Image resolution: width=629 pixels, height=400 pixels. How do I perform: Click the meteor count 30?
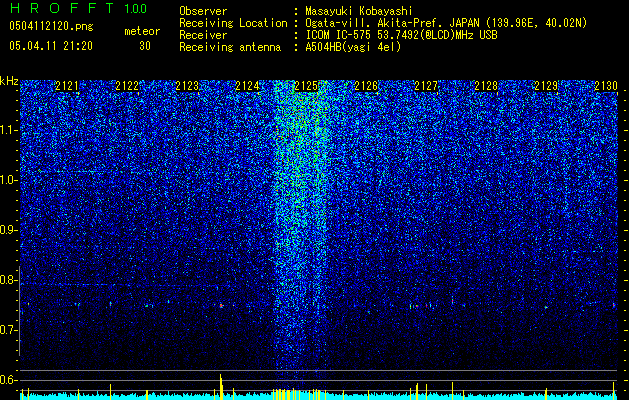pyautogui.click(x=145, y=46)
